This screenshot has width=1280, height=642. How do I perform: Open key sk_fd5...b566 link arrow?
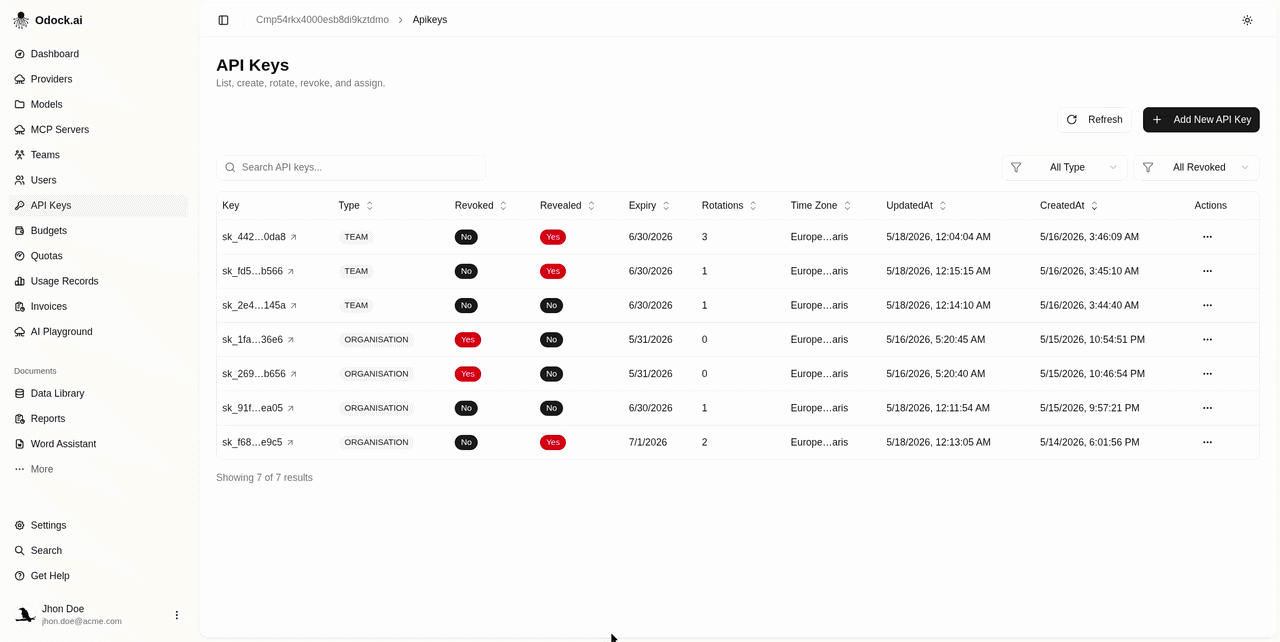click(291, 271)
